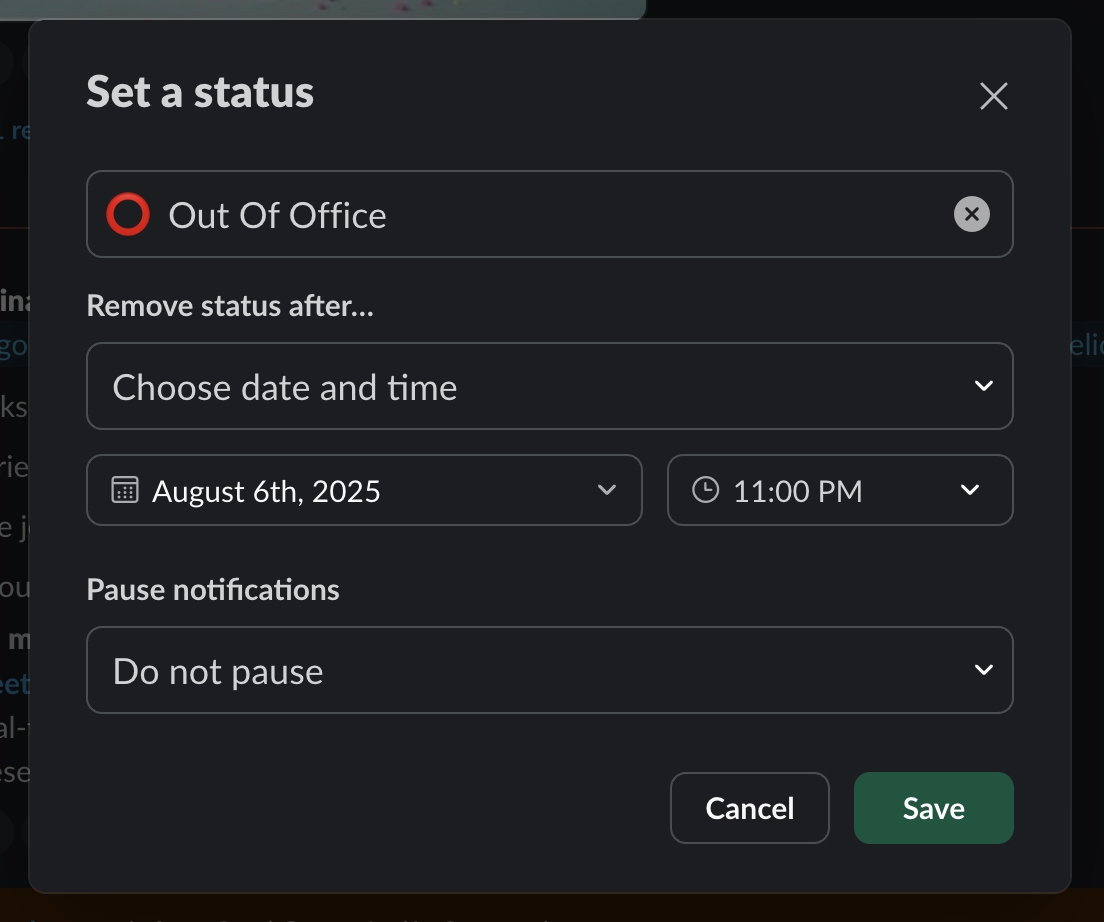
Task: Click the Remove status after… label
Action: (230, 305)
